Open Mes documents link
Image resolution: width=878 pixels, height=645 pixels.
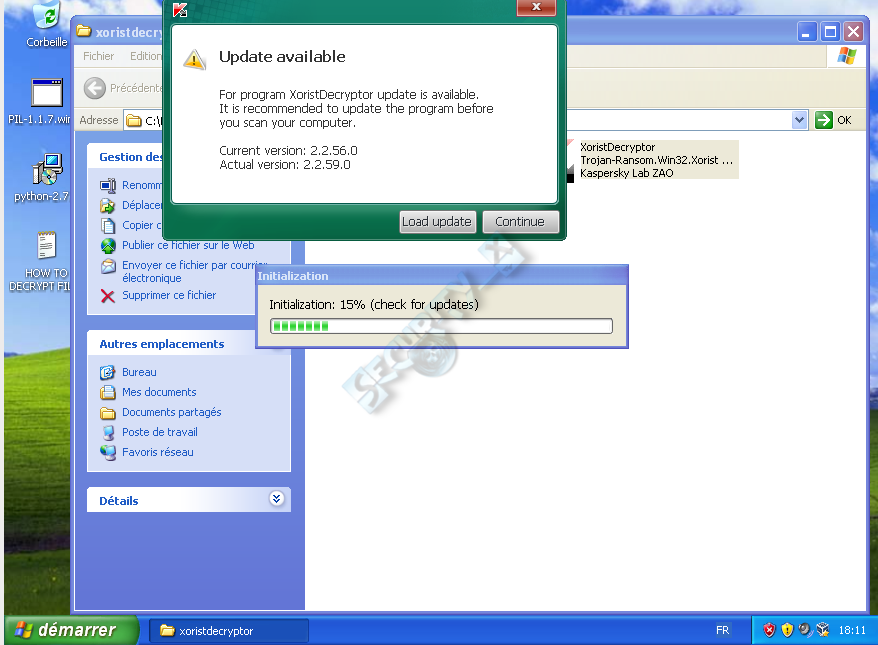click(x=159, y=392)
